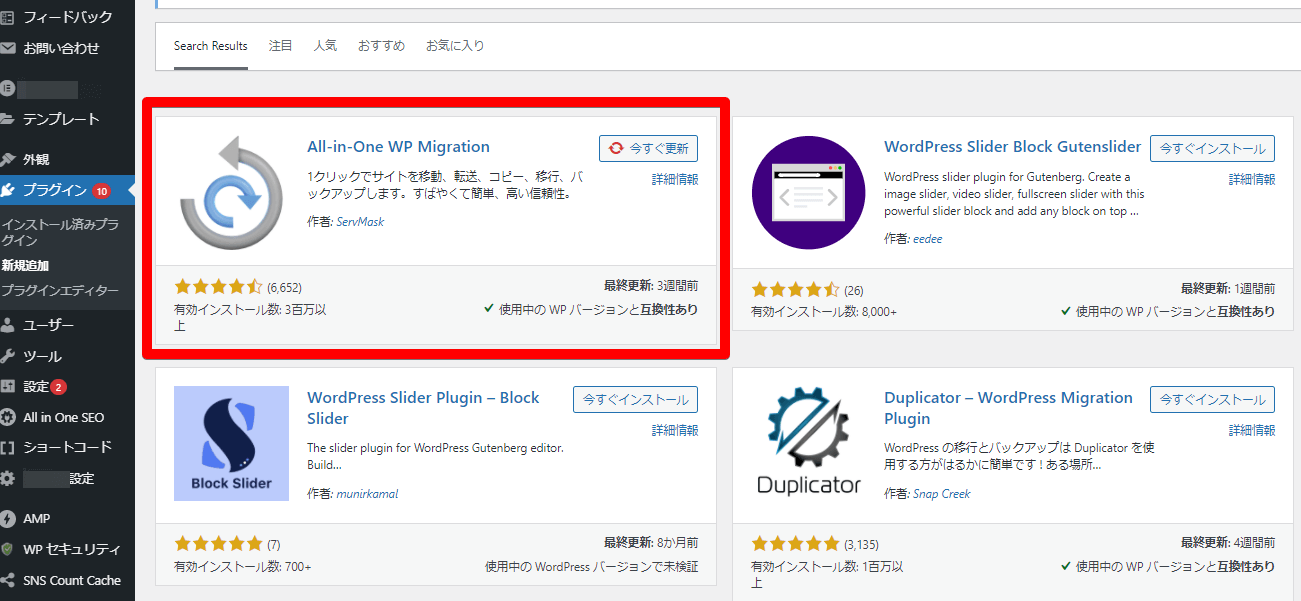This screenshot has width=1301, height=601.
Task: Open Duplicator – WordPress Migration Plugin title
Action: (1008, 408)
